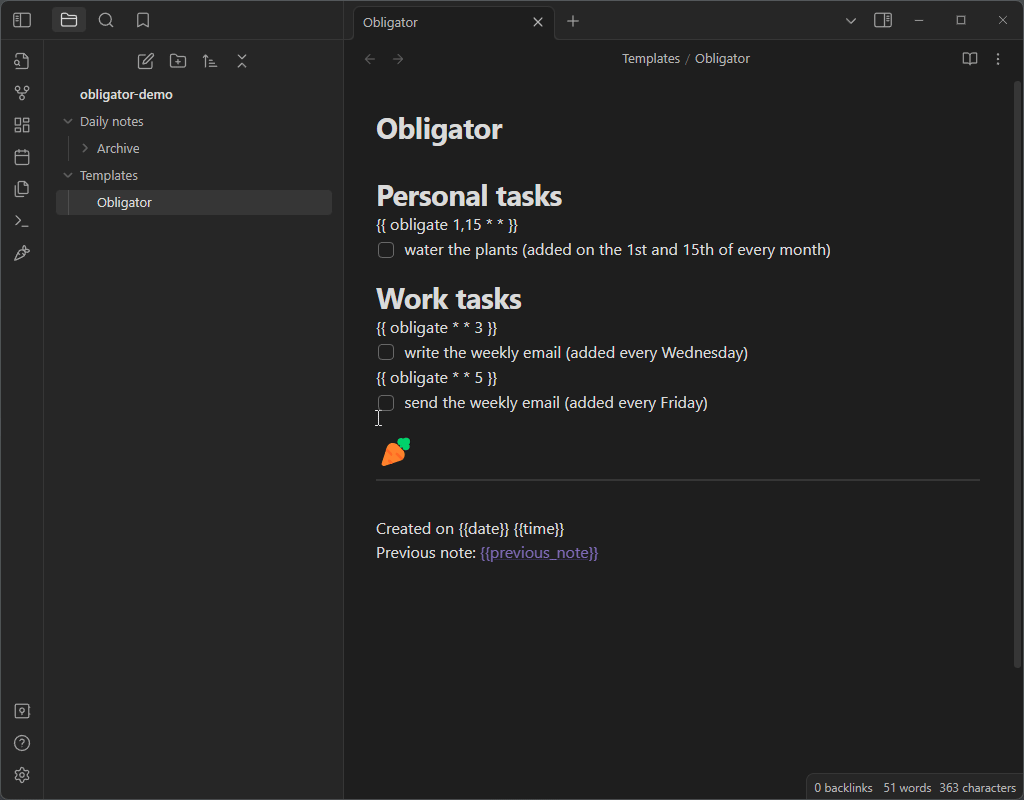Open the search pane icon
This screenshot has height=800, width=1024.
106,20
